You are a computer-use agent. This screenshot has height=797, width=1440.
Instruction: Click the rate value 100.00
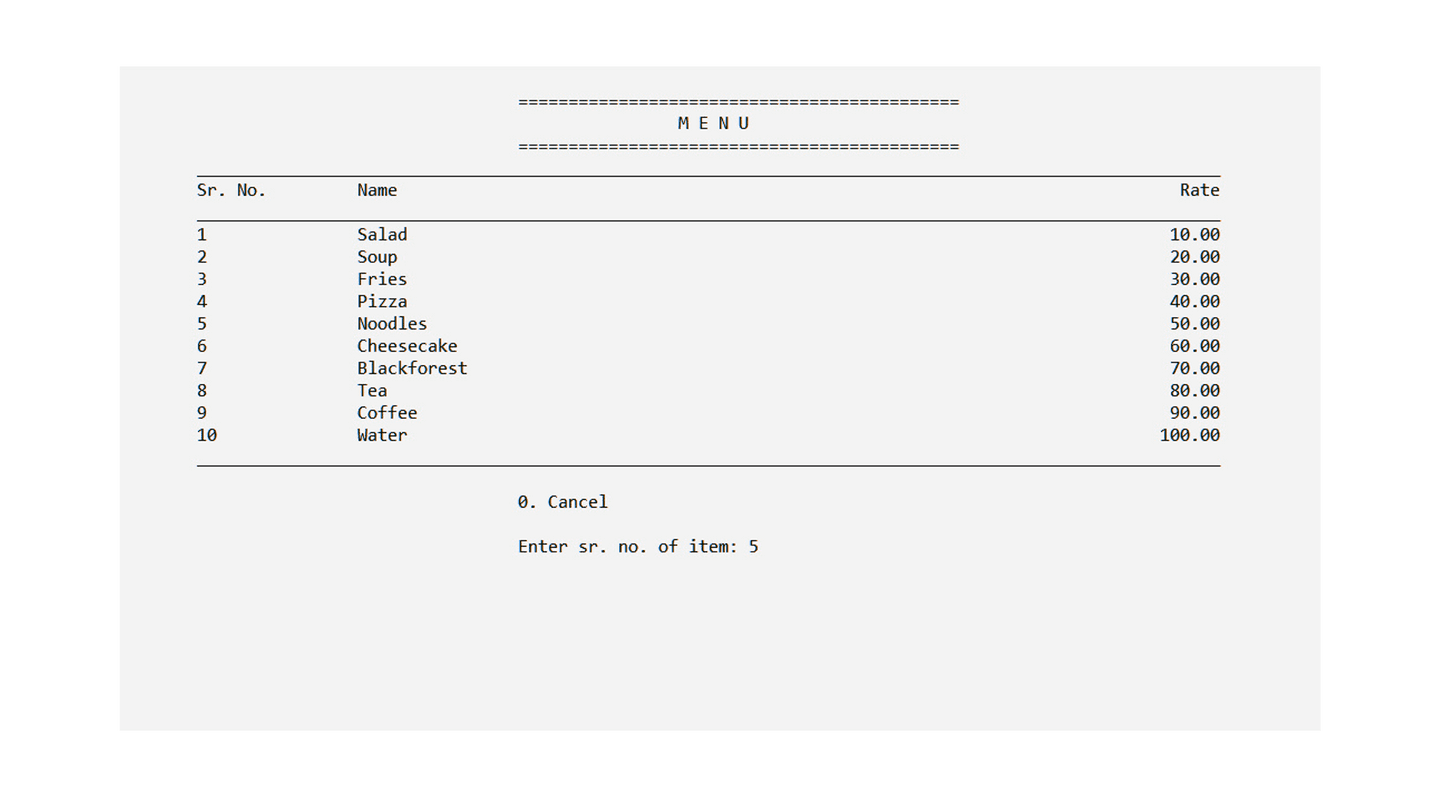pos(1190,435)
